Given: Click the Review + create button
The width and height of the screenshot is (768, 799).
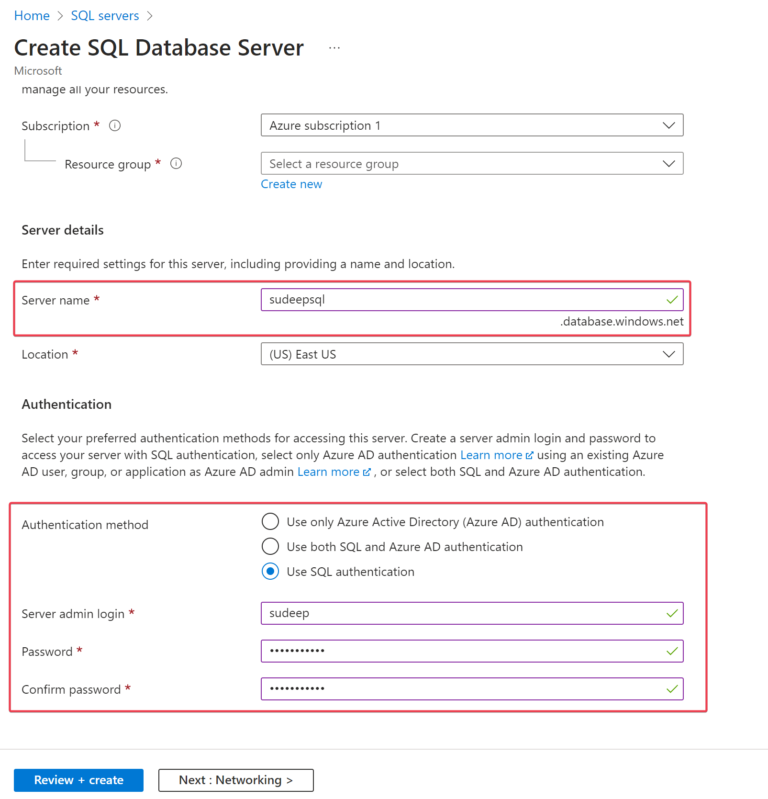Looking at the screenshot, I should click(x=79, y=780).
